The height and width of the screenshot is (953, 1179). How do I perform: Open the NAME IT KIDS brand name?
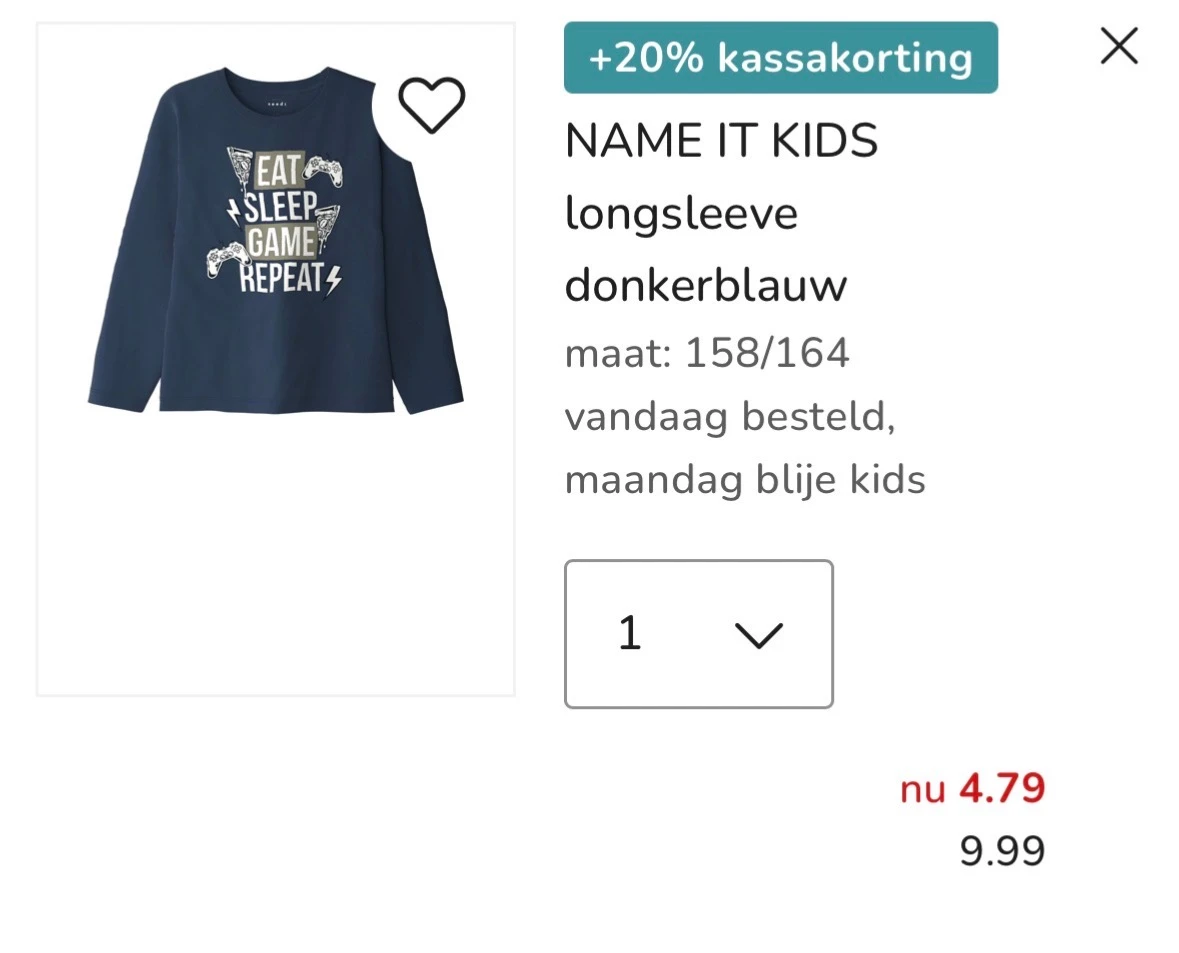click(x=721, y=141)
